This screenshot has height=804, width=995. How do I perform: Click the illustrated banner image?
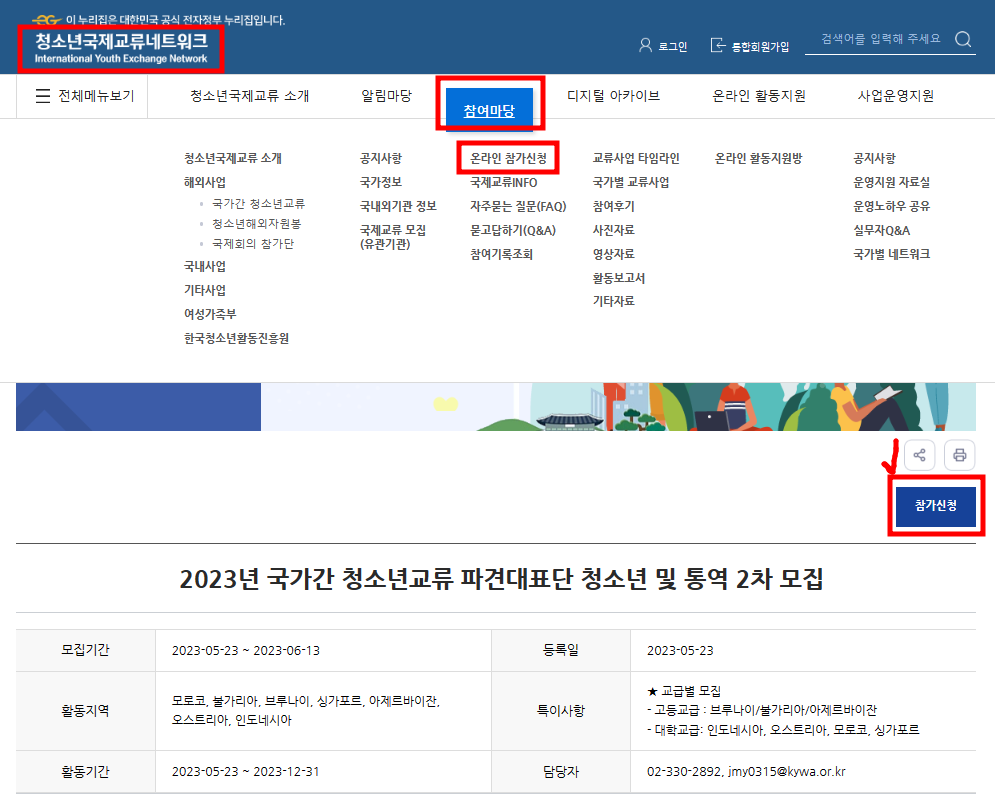(496, 407)
